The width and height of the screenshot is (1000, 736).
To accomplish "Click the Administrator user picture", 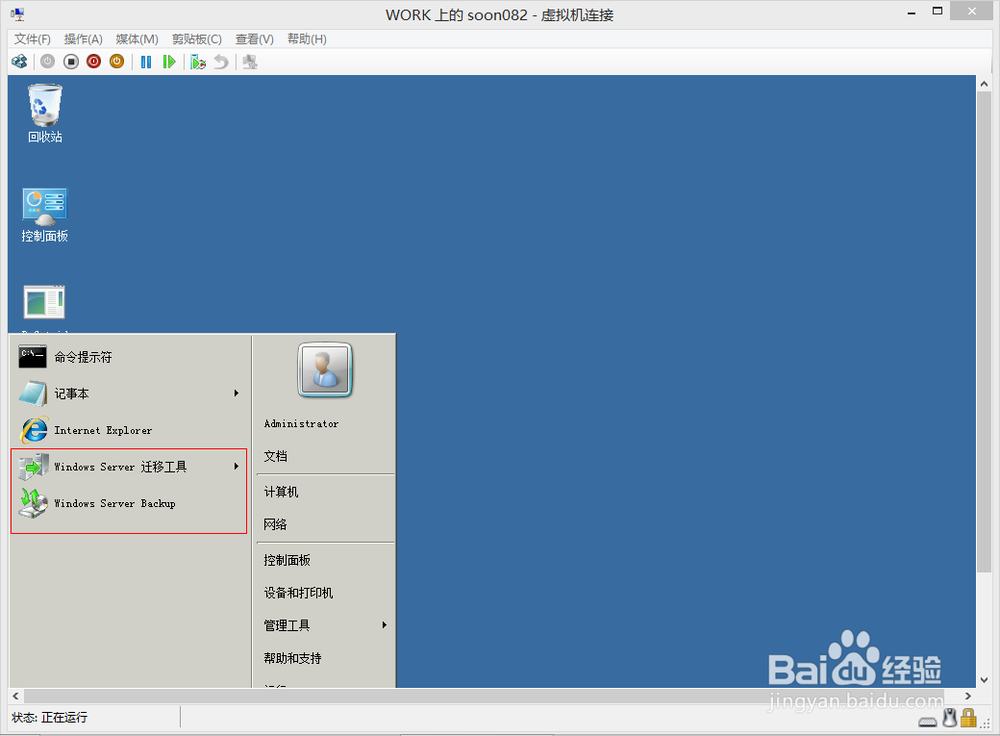I will click(325, 370).
